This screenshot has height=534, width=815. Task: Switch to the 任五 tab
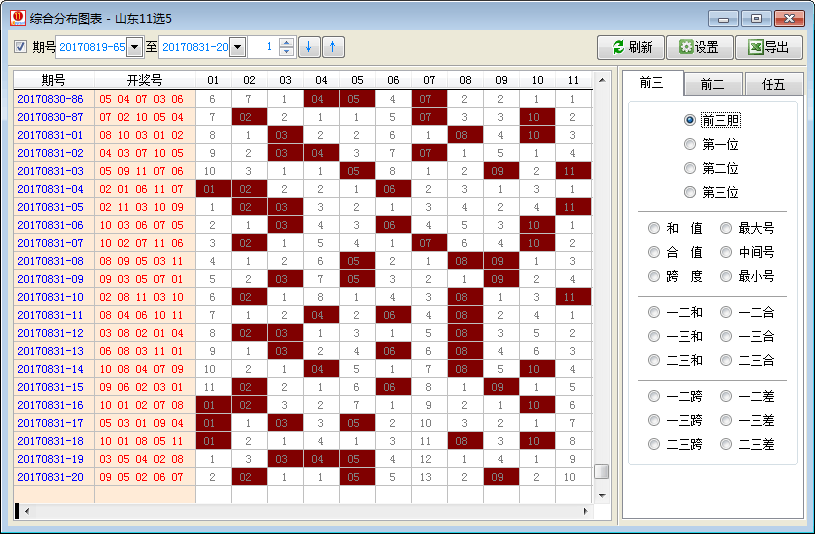click(x=773, y=85)
